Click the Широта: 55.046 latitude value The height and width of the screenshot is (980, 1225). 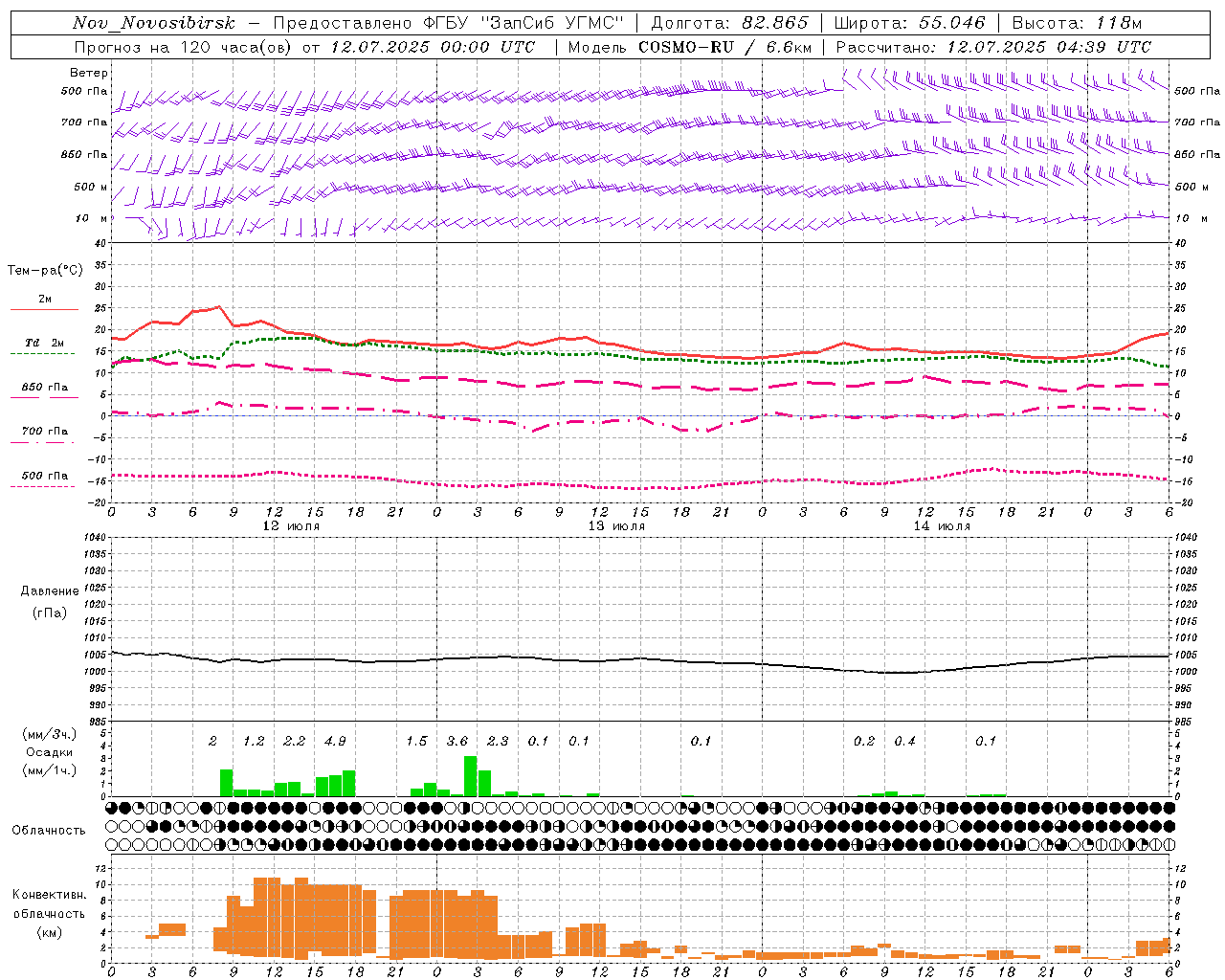coord(910,24)
